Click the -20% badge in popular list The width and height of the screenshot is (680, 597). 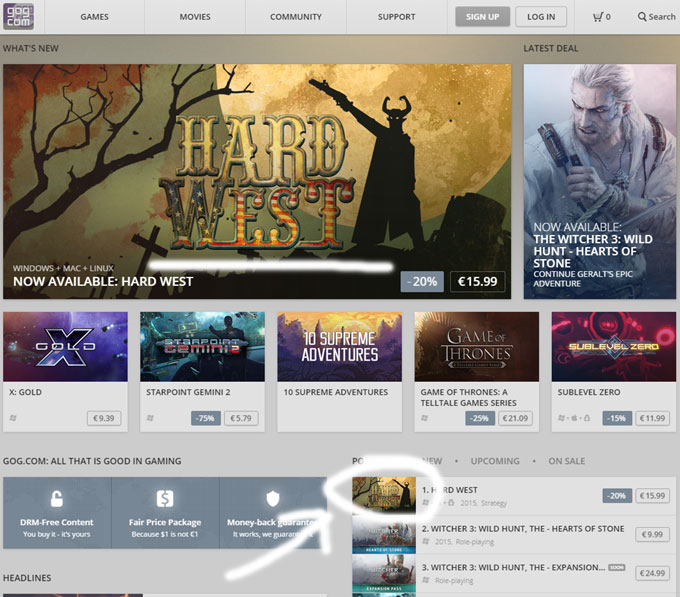click(617, 496)
